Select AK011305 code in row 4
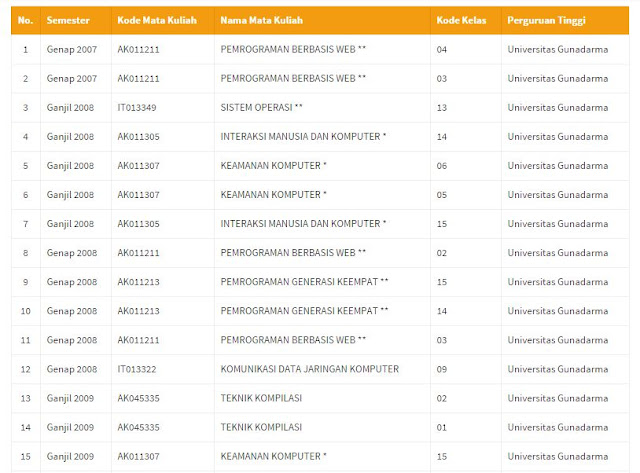The width and height of the screenshot is (640, 473). (138, 137)
